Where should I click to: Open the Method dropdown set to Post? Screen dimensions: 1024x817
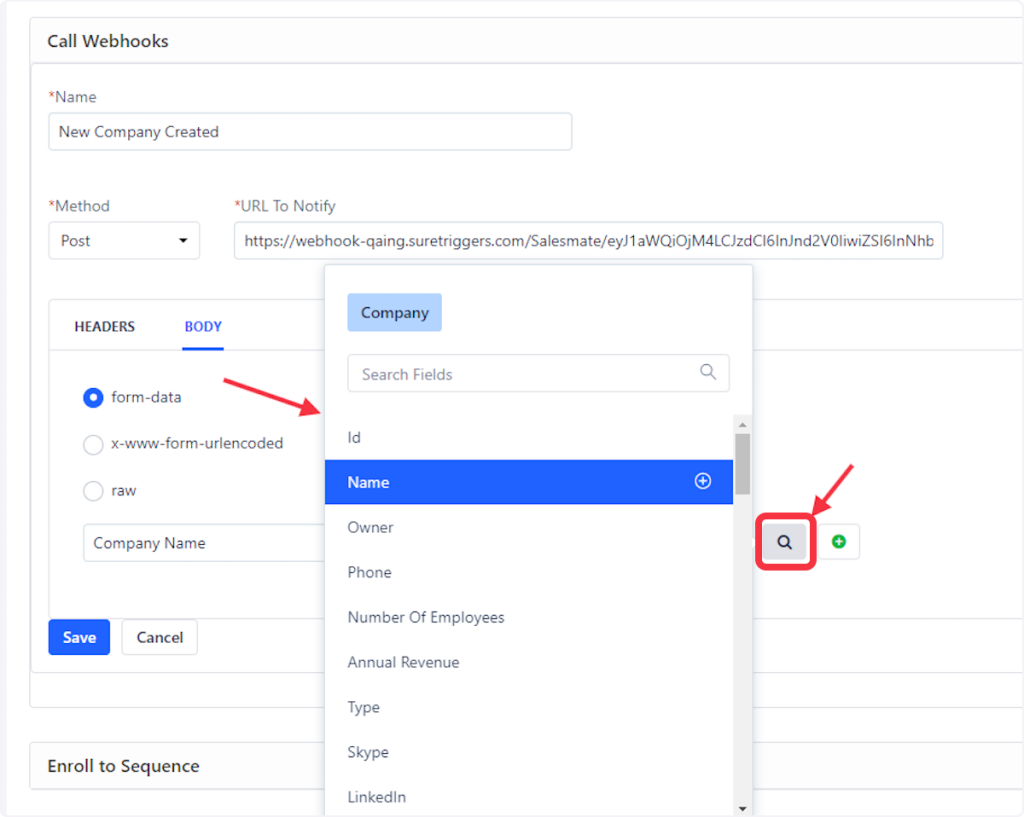[x=124, y=241]
